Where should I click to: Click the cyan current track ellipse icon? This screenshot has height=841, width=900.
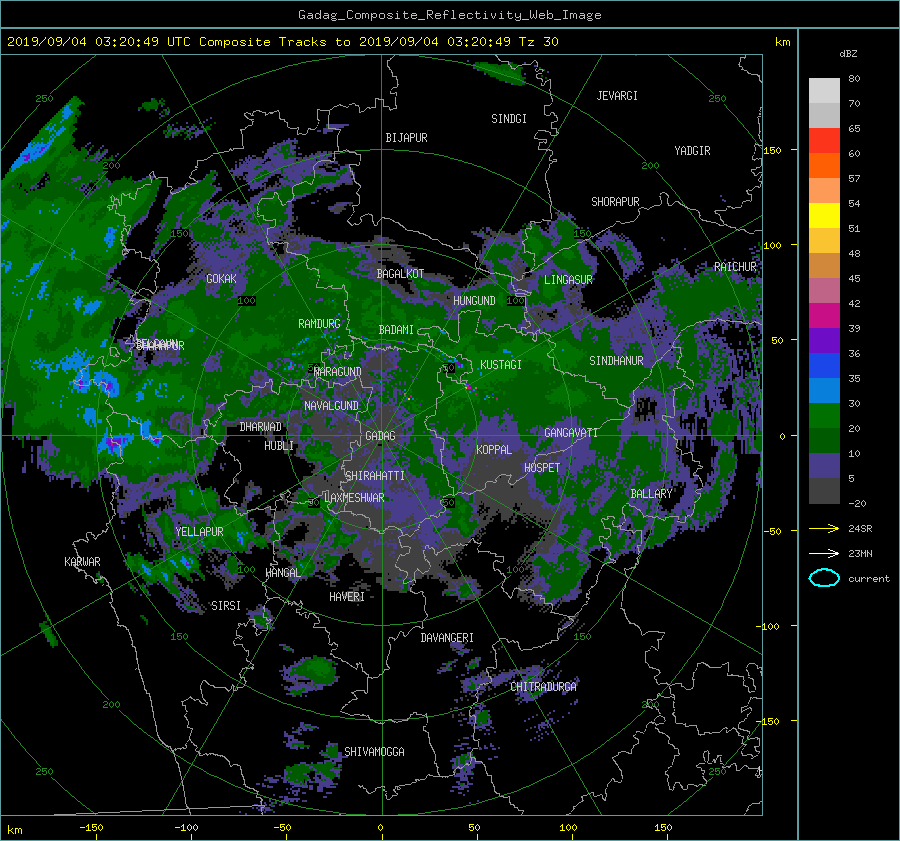point(824,578)
